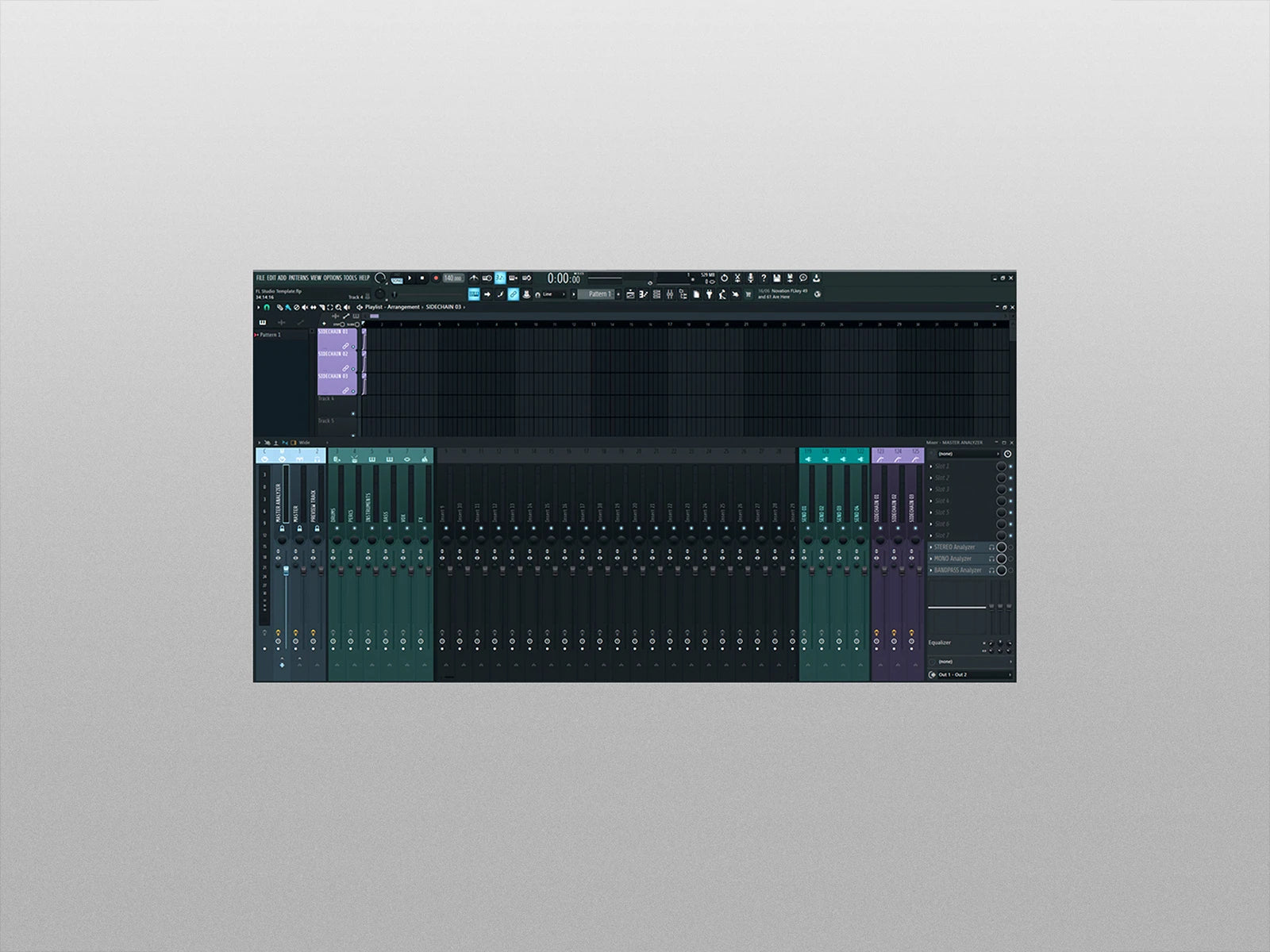Screen dimensions: 1270x952
Task: Click the MASTER track volume fader
Action: tap(303, 571)
